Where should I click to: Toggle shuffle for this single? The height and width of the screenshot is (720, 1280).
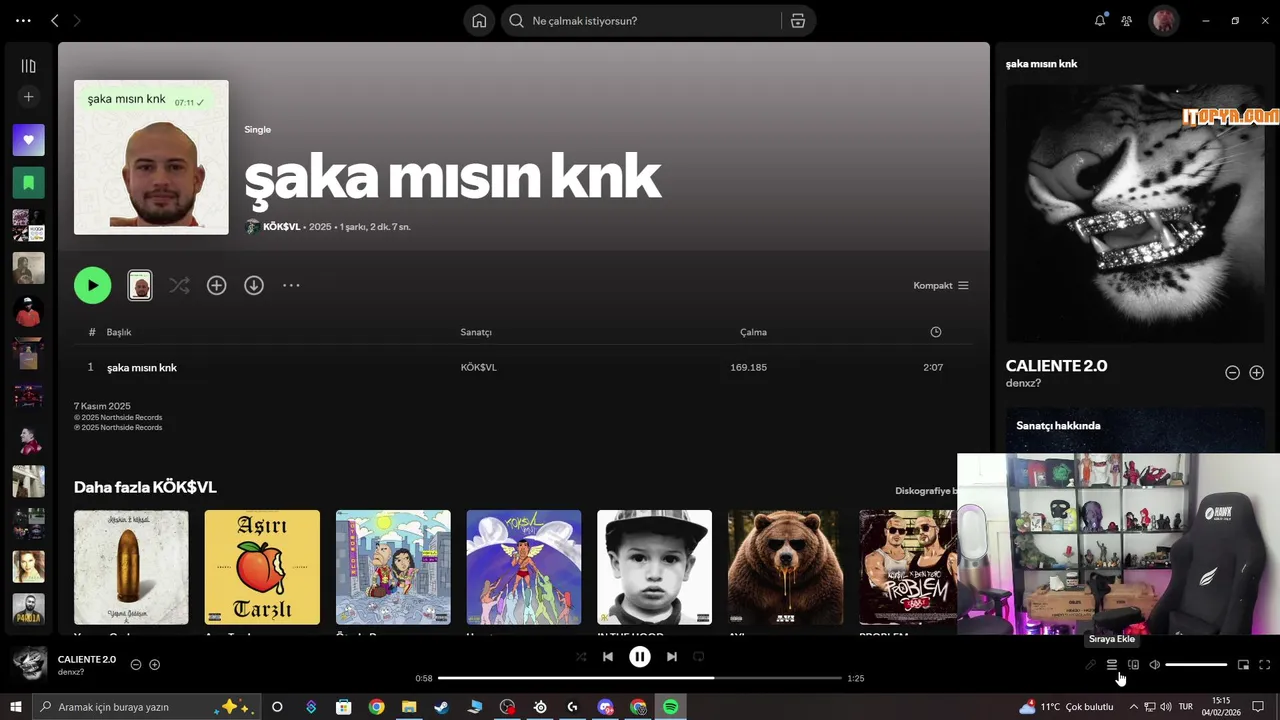(179, 285)
